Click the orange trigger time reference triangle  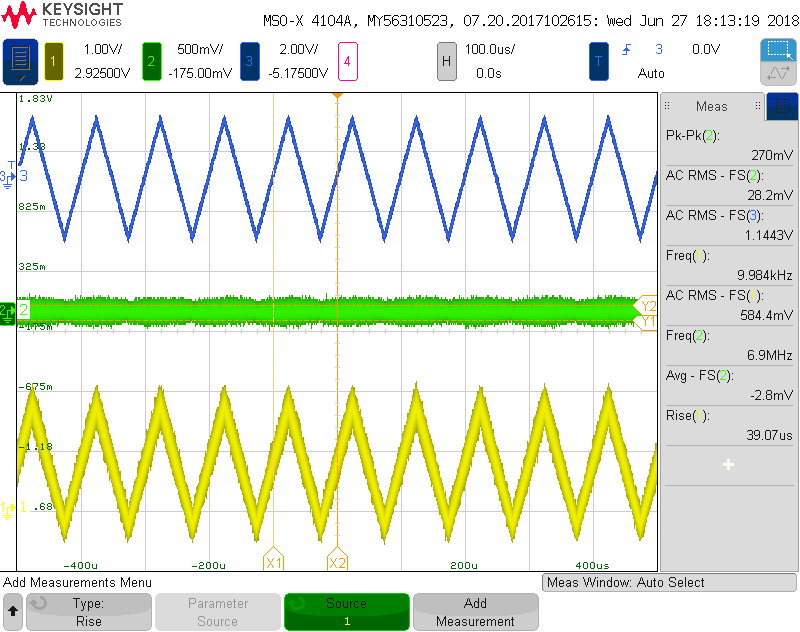point(337,96)
